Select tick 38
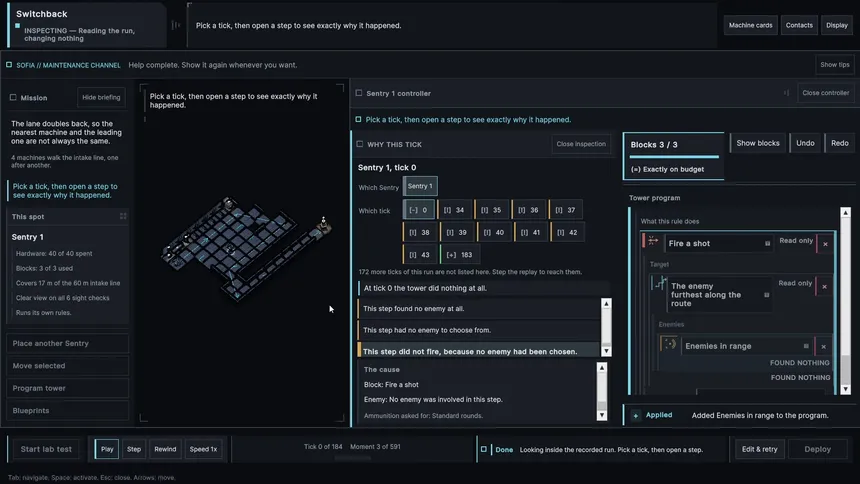Viewport: 860px width, 484px height. [419, 232]
